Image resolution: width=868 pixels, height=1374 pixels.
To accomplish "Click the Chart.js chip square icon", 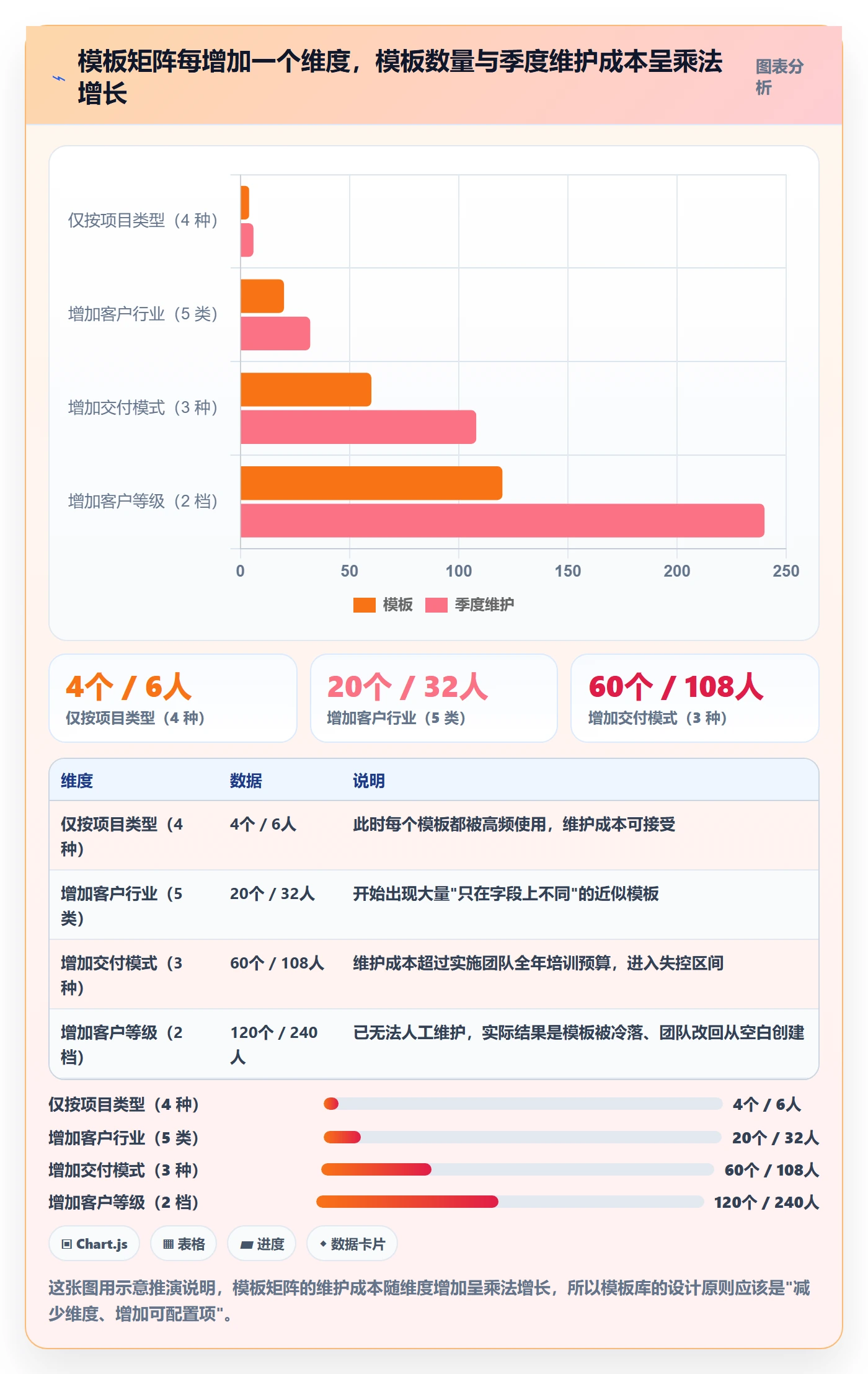I will [67, 1244].
